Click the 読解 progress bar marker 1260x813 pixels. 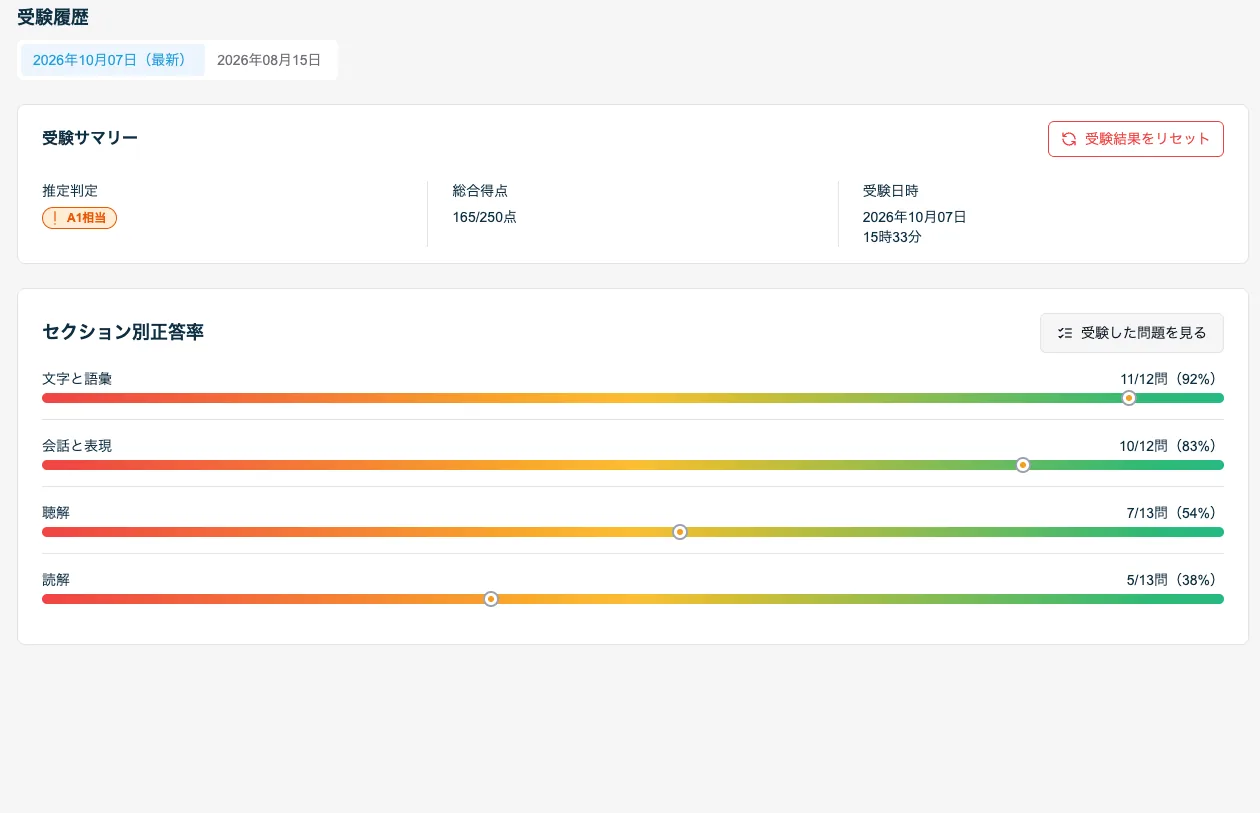pos(491,599)
